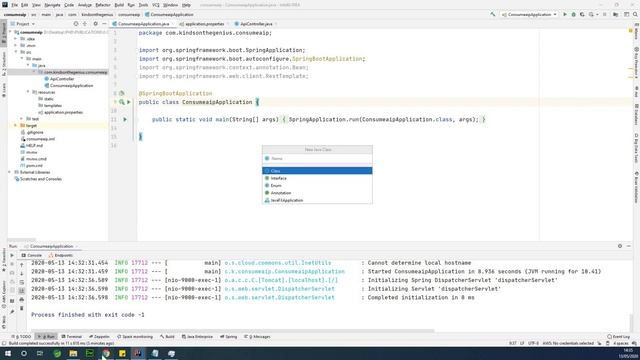Expand the .idea folder node

tap(16, 38)
